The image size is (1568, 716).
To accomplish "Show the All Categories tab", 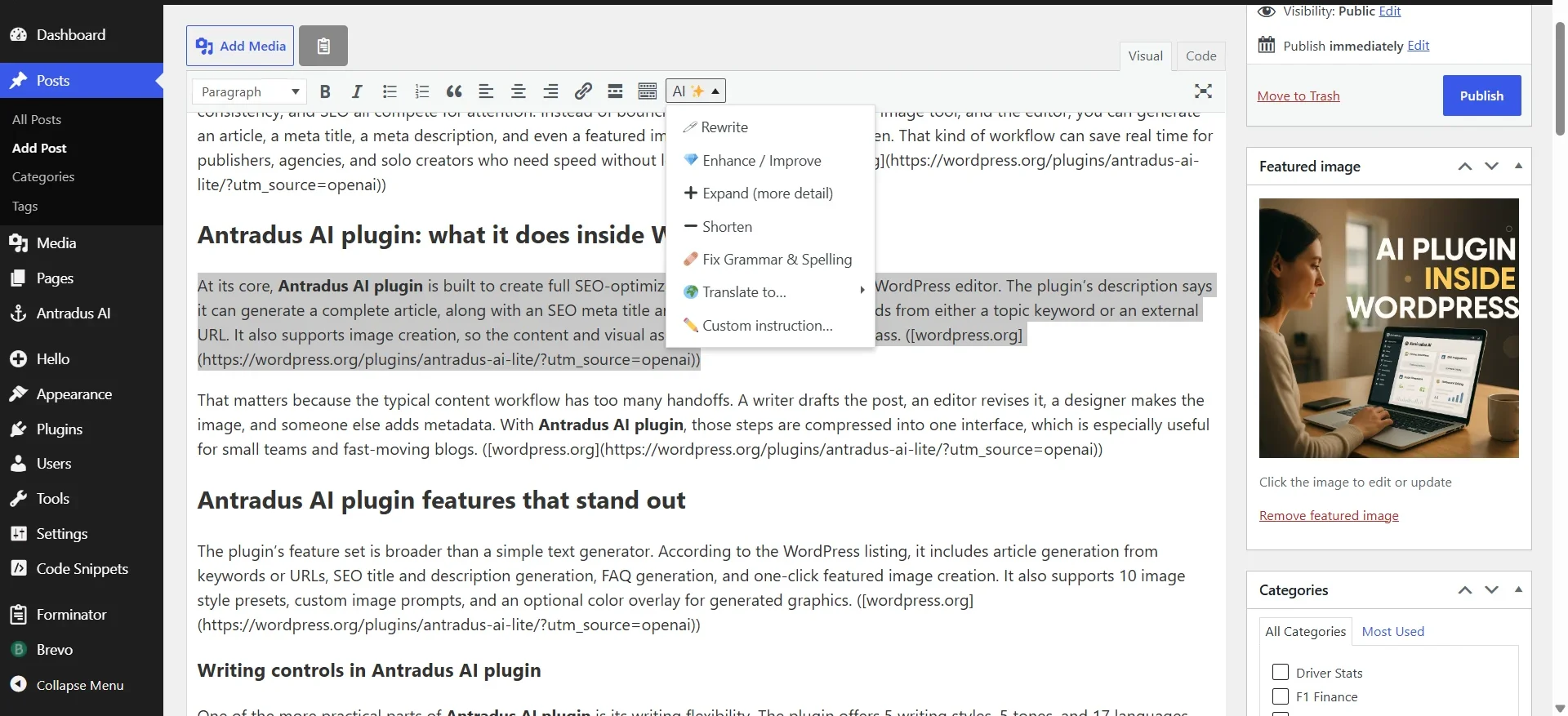I will [1305, 632].
